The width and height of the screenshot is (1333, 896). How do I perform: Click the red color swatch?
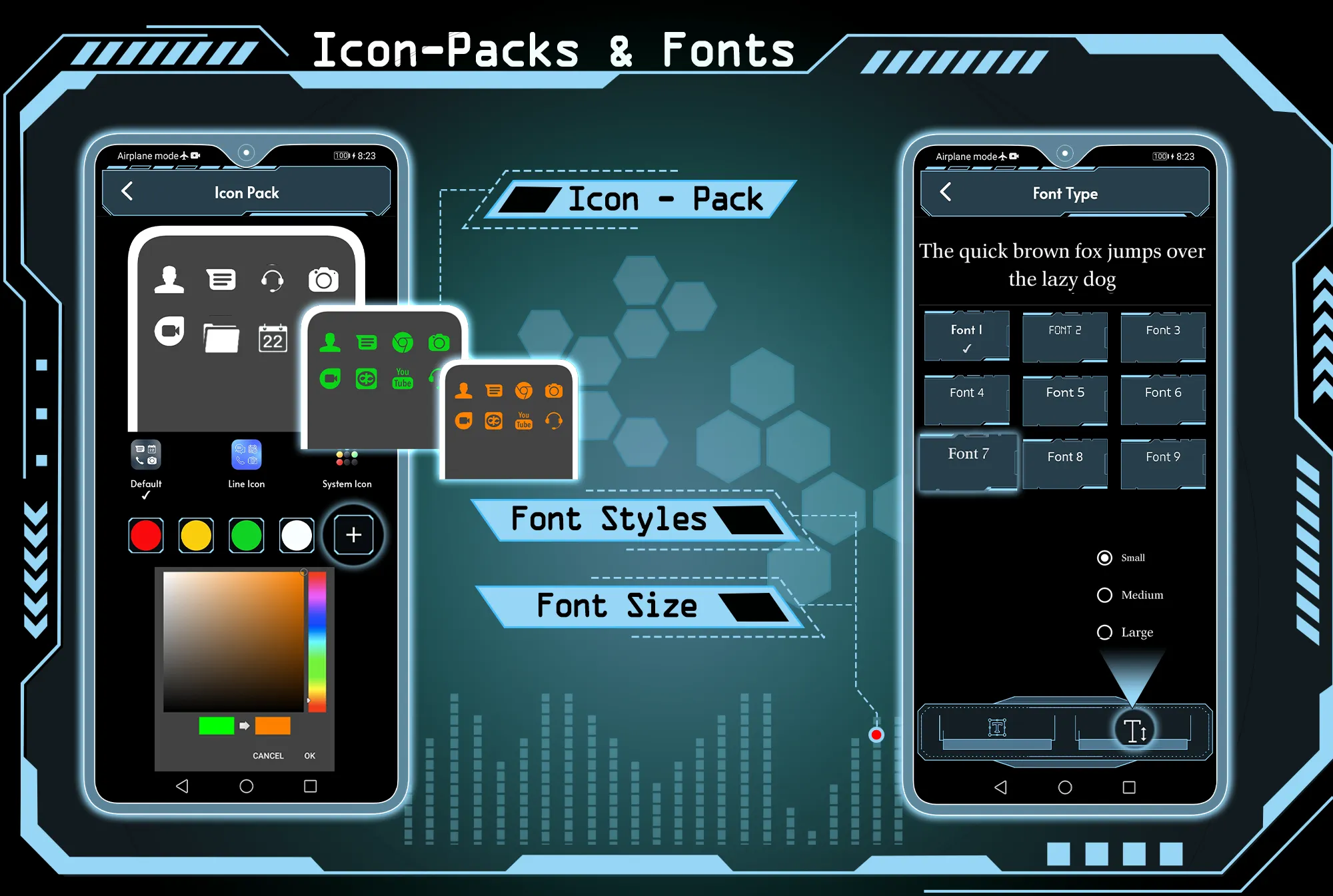click(146, 535)
